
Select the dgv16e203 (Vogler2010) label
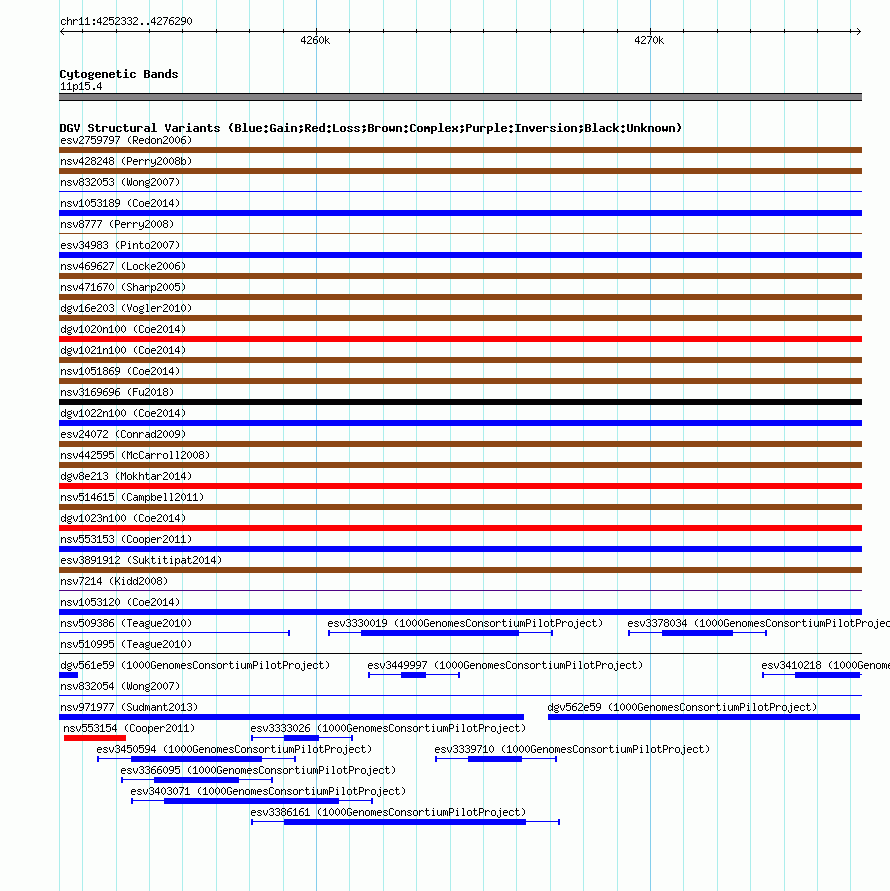pyautogui.click(x=126, y=309)
